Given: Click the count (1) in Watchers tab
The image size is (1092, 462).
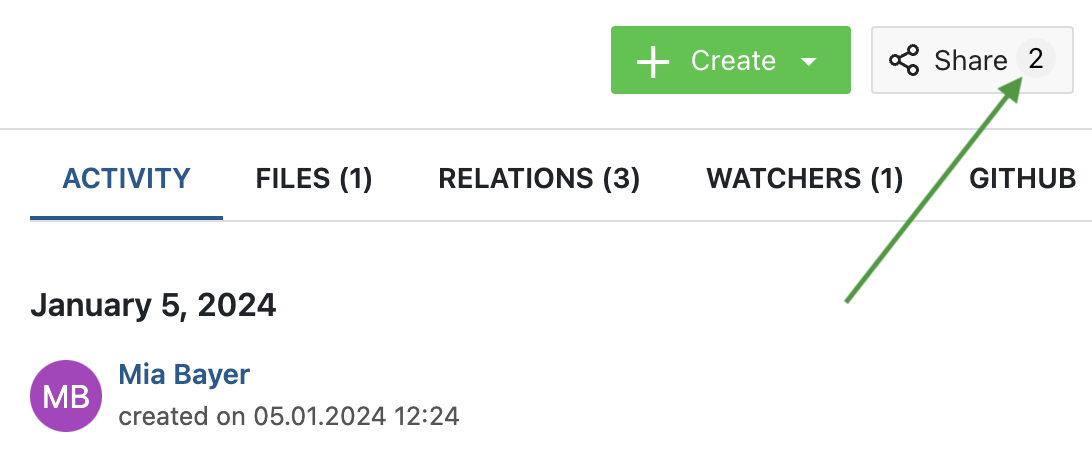Looking at the screenshot, I should [885, 179].
